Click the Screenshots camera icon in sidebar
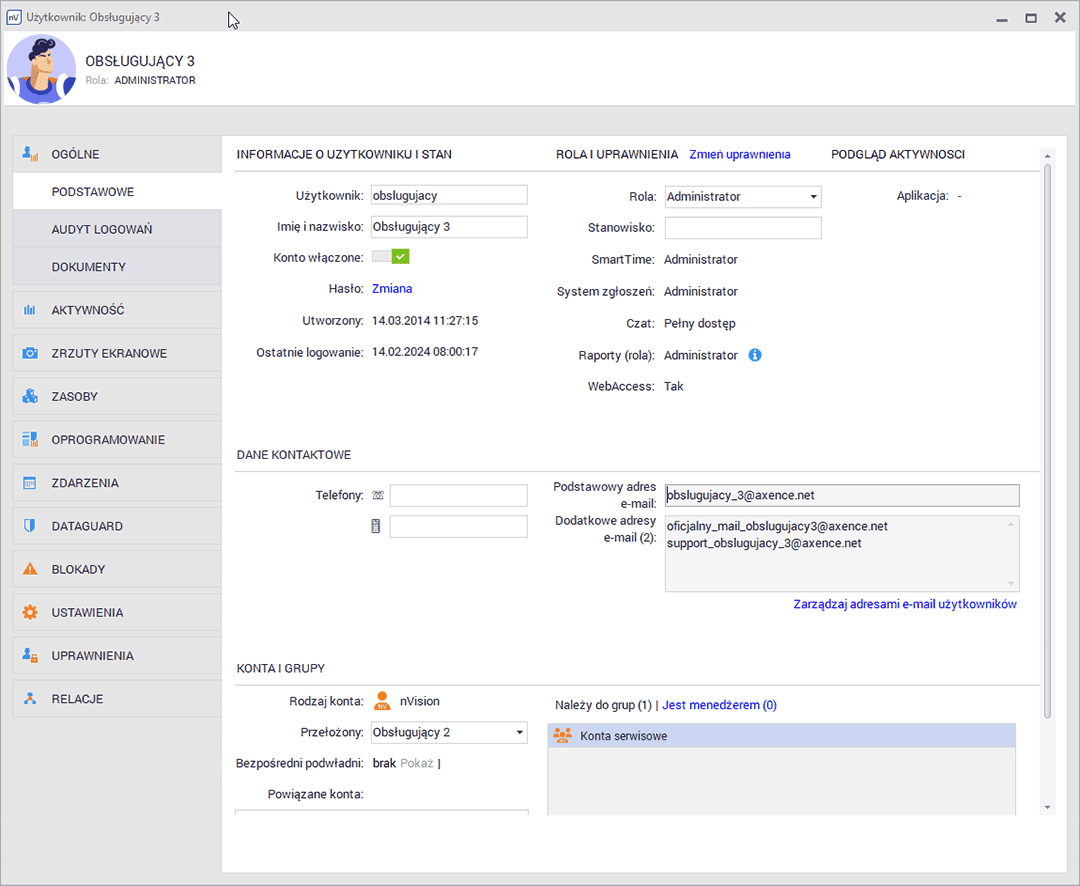This screenshot has height=886, width=1080. click(x=30, y=353)
